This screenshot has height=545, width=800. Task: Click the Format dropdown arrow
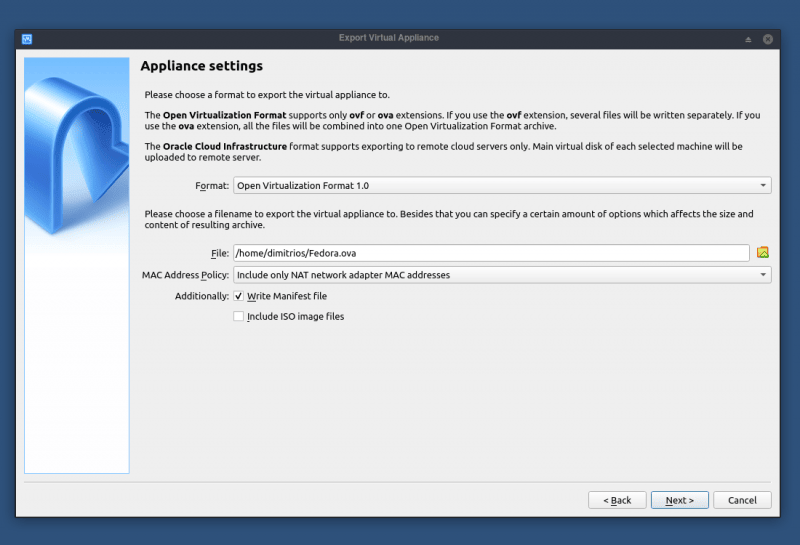pos(763,186)
